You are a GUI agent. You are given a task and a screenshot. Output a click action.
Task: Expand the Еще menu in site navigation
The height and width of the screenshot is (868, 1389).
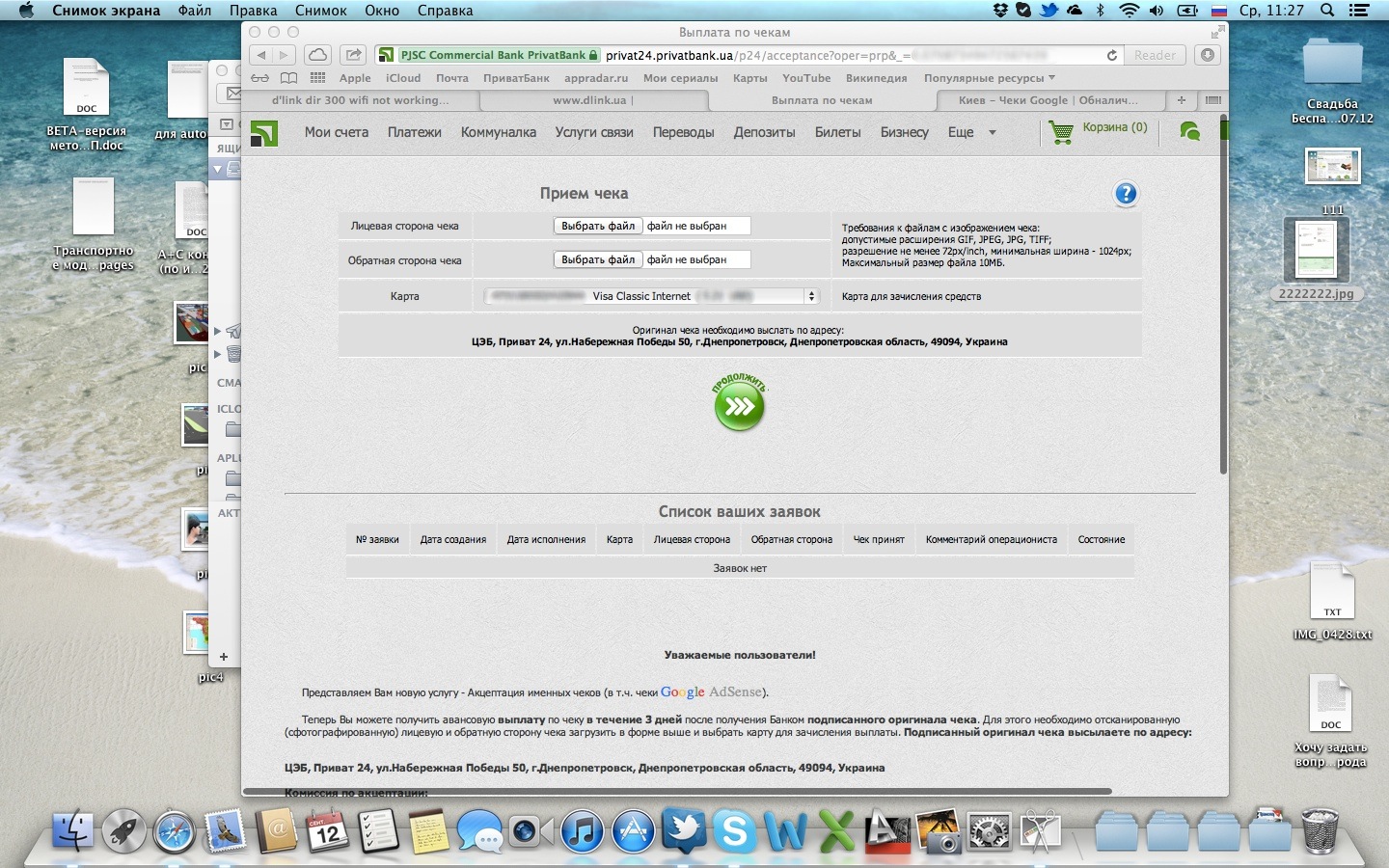970,132
